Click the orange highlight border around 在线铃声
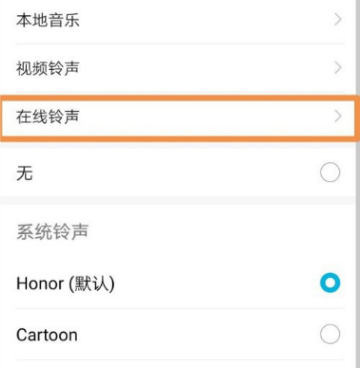Image resolution: width=361 pixels, height=368 pixels. click(180, 97)
